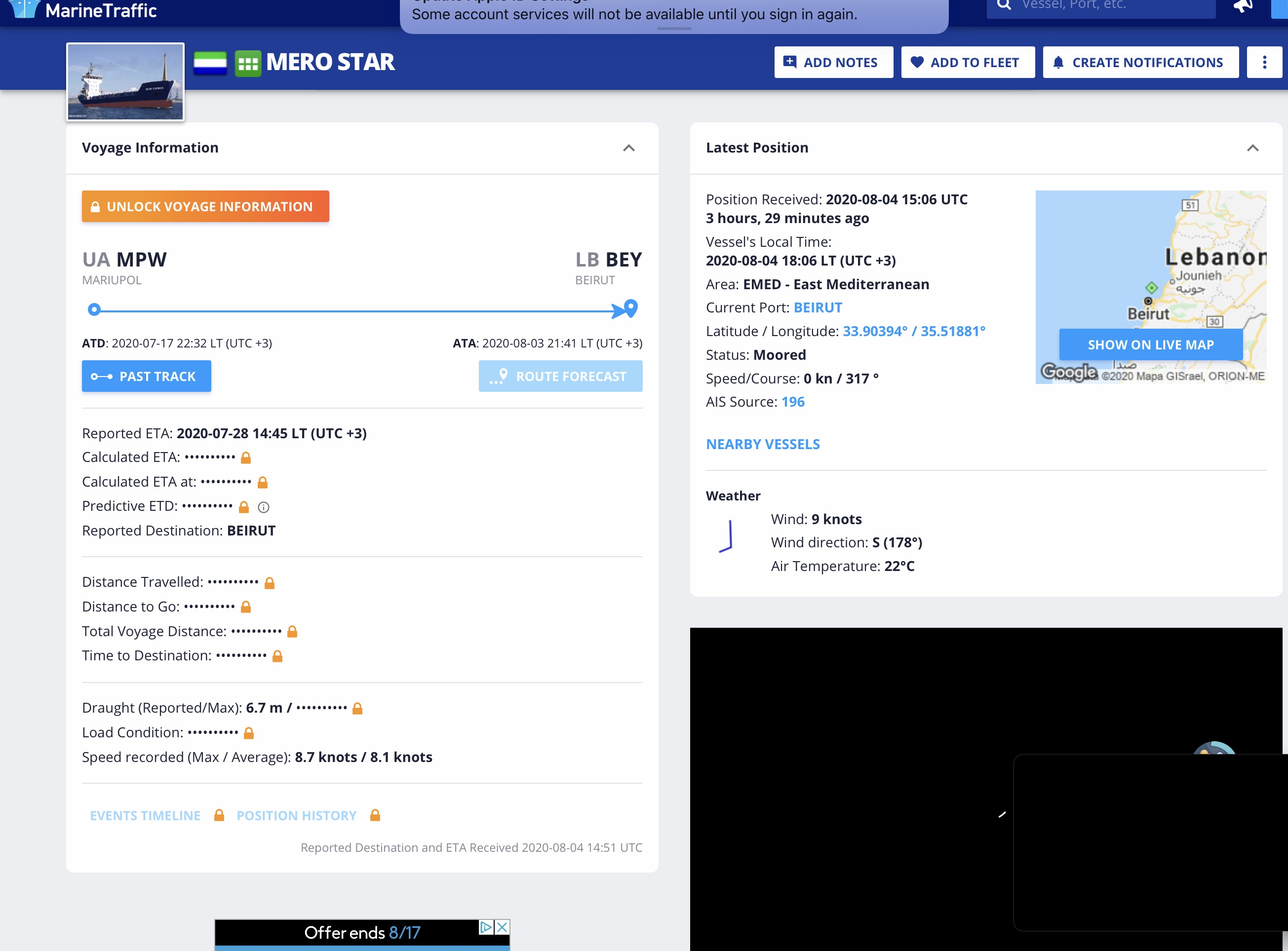This screenshot has height=951, width=1288.
Task: Click the CREATE NOTIFICATIONS button
Action: click(1140, 62)
